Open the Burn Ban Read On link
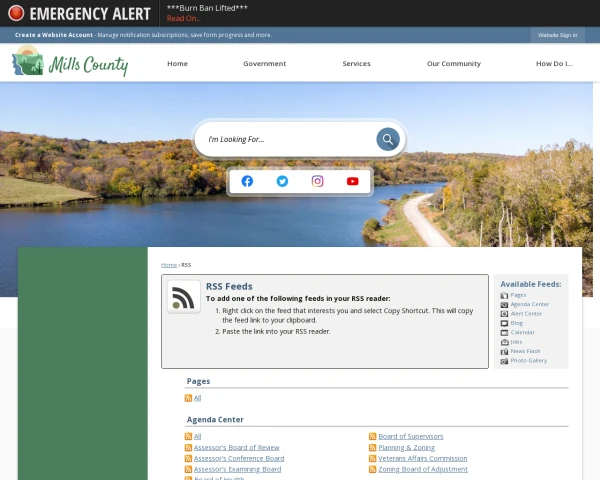 click(x=184, y=18)
